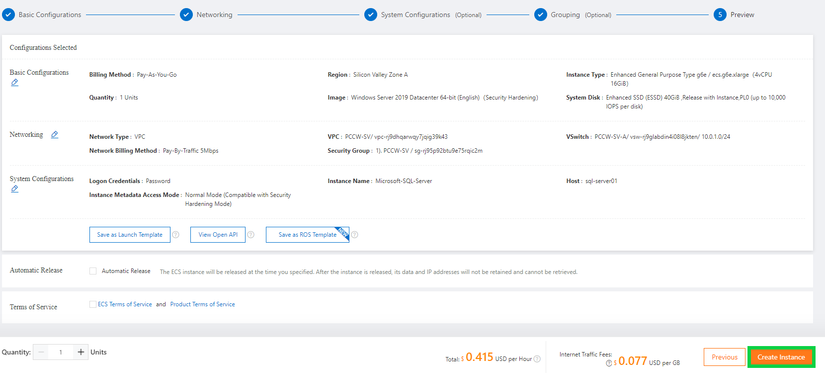Click Save as ROS Template button
This screenshot has width=825, height=377.
click(307, 235)
